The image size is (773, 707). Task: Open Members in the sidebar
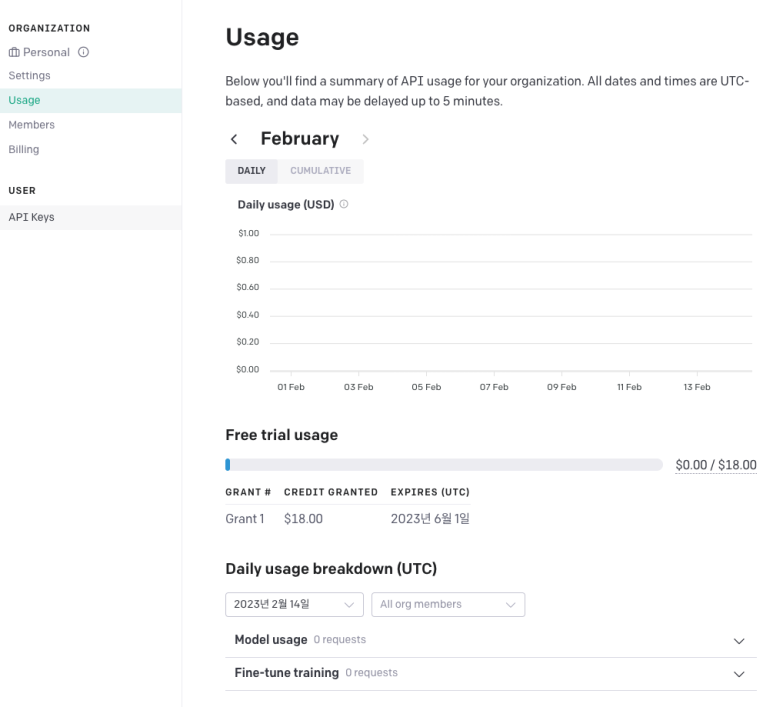(x=32, y=125)
